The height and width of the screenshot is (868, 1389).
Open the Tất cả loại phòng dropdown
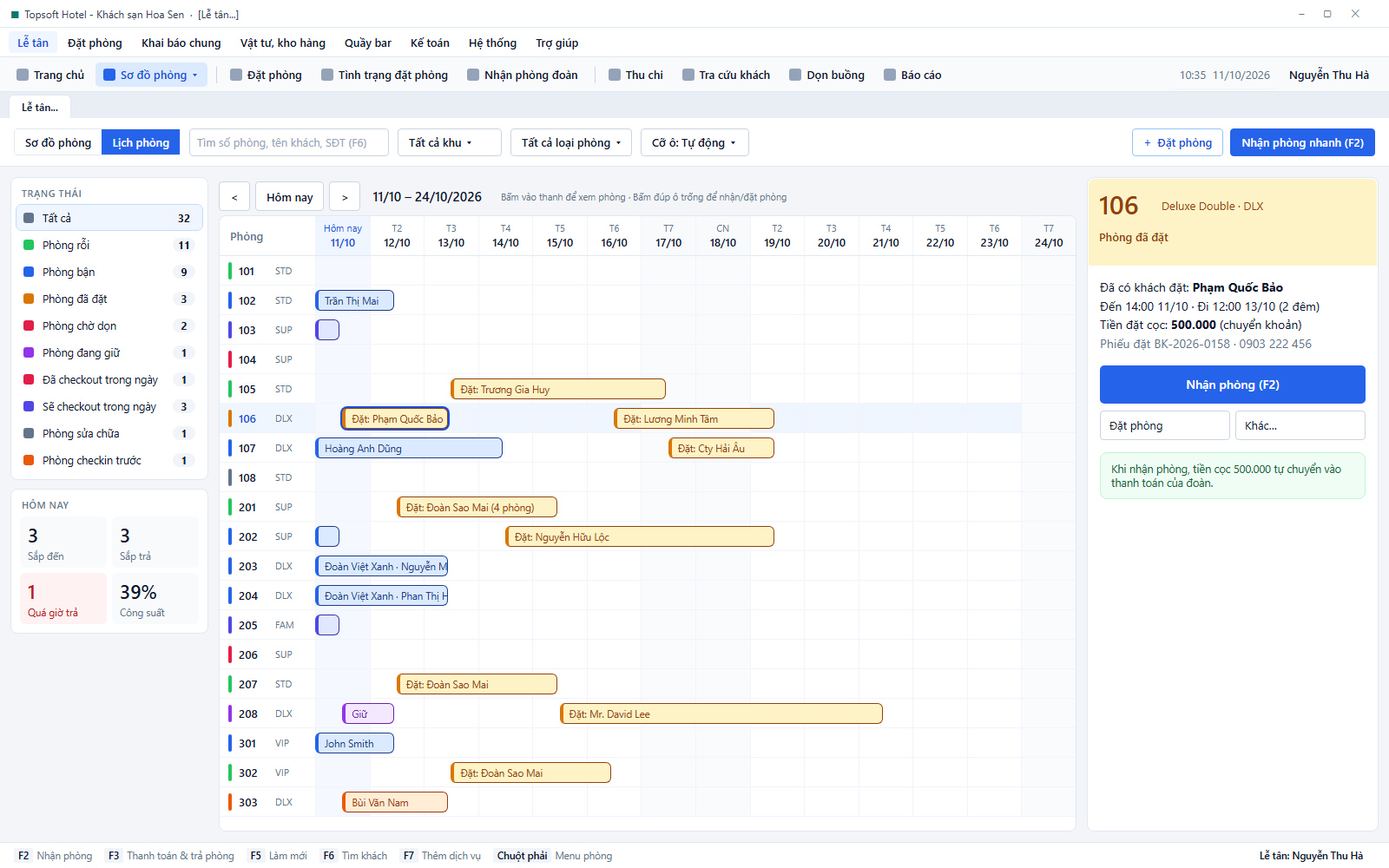(x=571, y=142)
